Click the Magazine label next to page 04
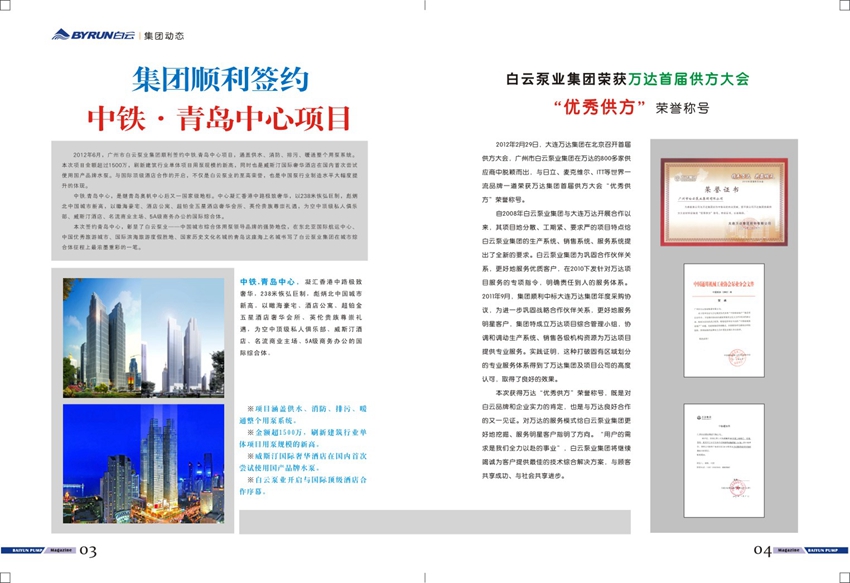The height and width of the screenshot is (583, 850). [x=790, y=550]
